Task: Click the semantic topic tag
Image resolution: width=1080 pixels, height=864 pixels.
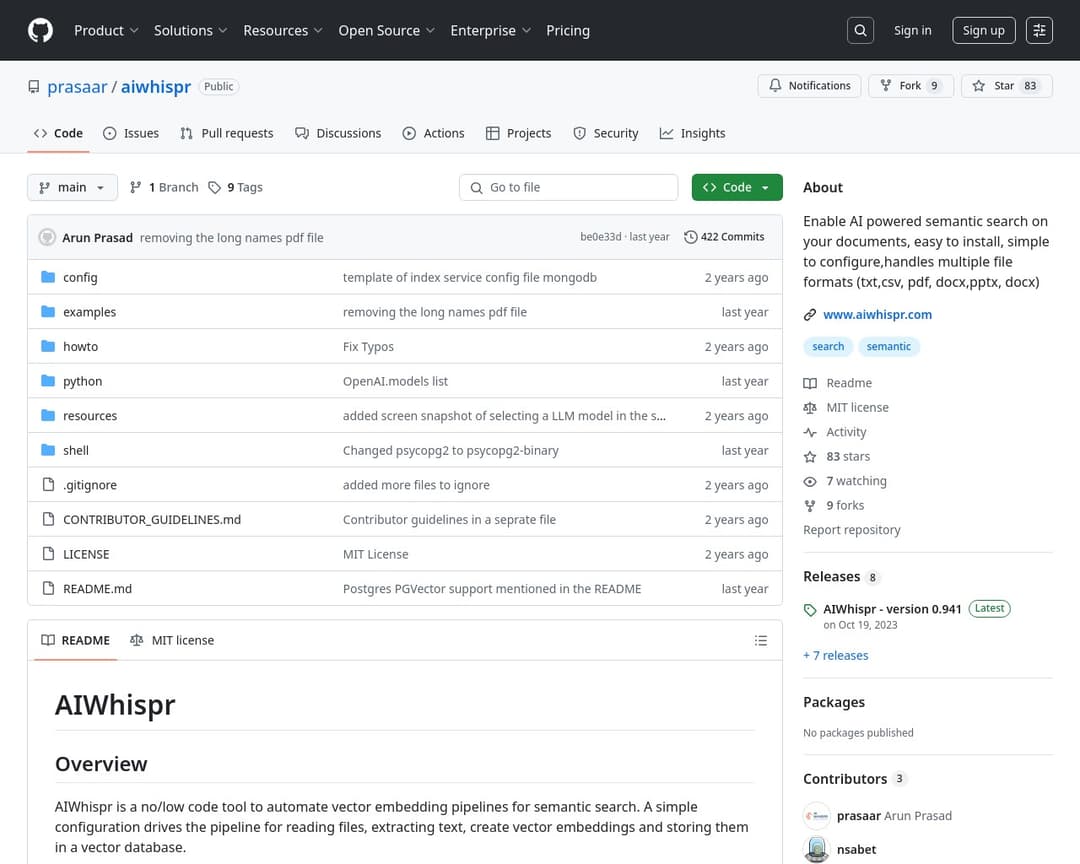Action: 888,347
